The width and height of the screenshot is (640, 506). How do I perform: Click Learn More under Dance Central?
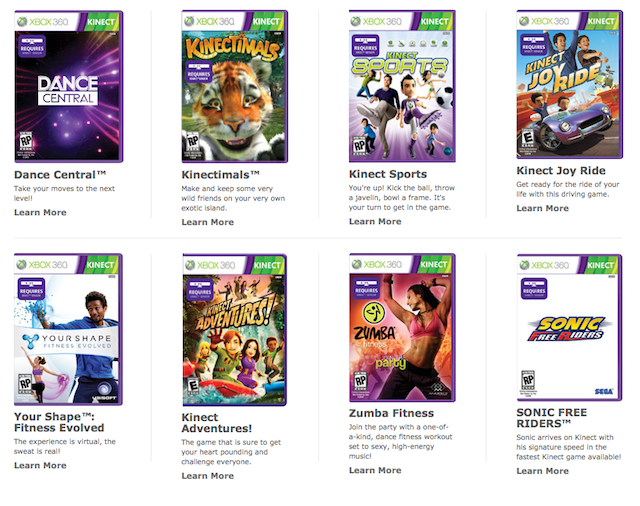click(40, 212)
